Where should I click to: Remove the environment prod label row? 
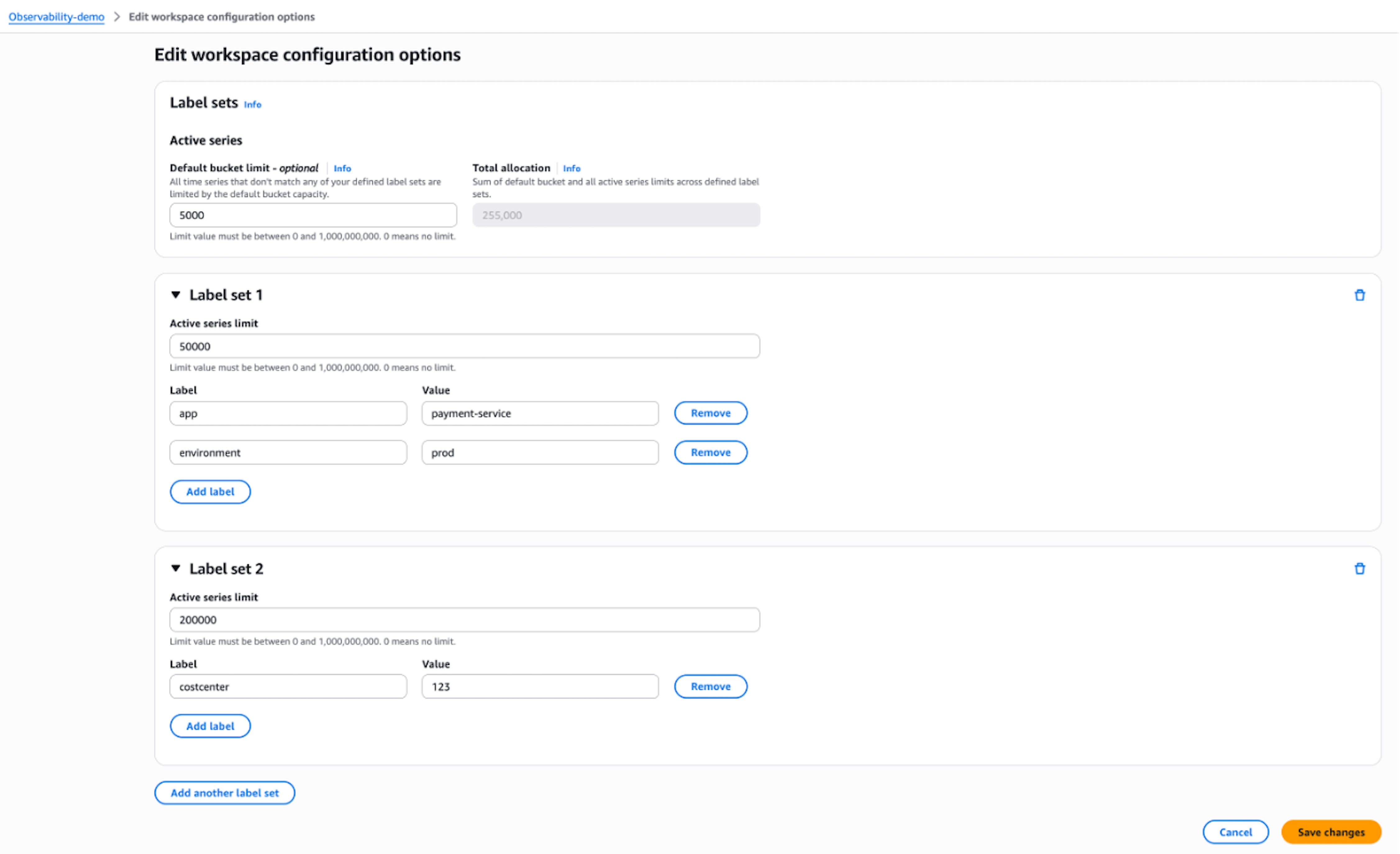point(710,452)
